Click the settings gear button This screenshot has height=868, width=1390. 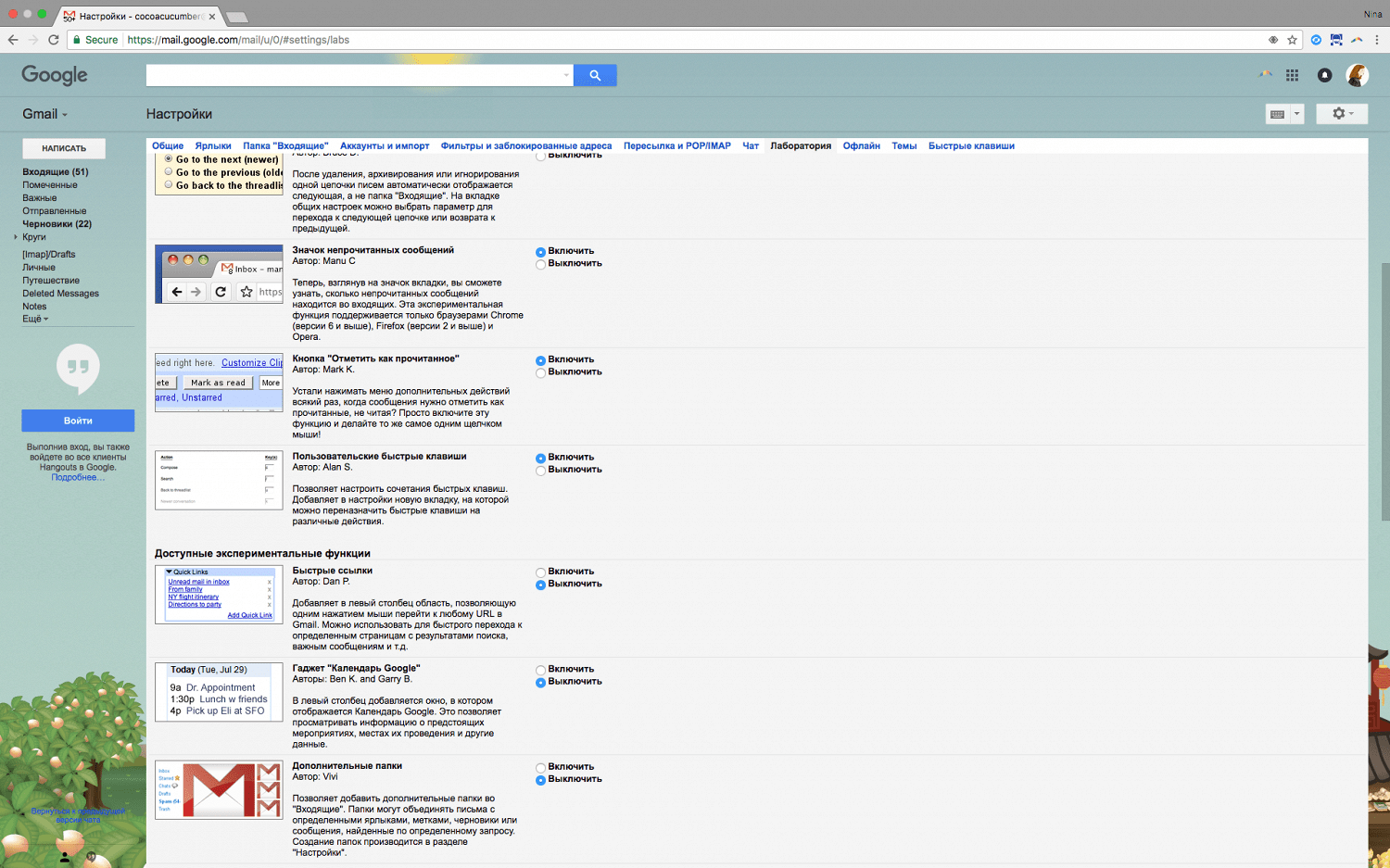point(1342,113)
